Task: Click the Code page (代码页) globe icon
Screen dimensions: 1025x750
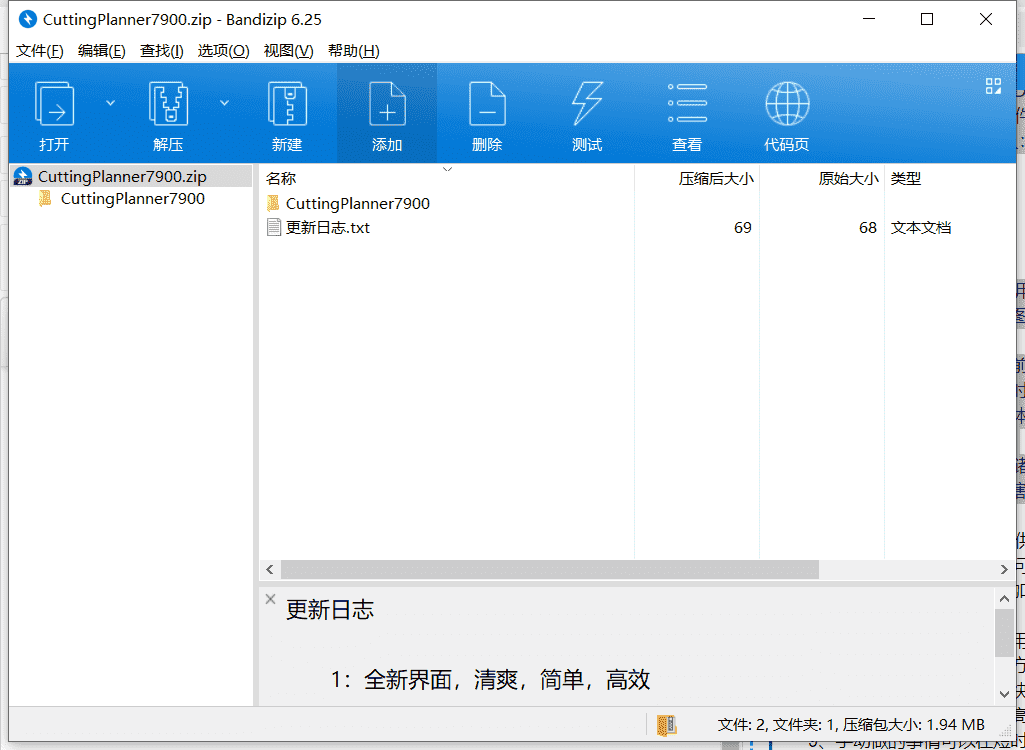Action: (x=787, y=104)
